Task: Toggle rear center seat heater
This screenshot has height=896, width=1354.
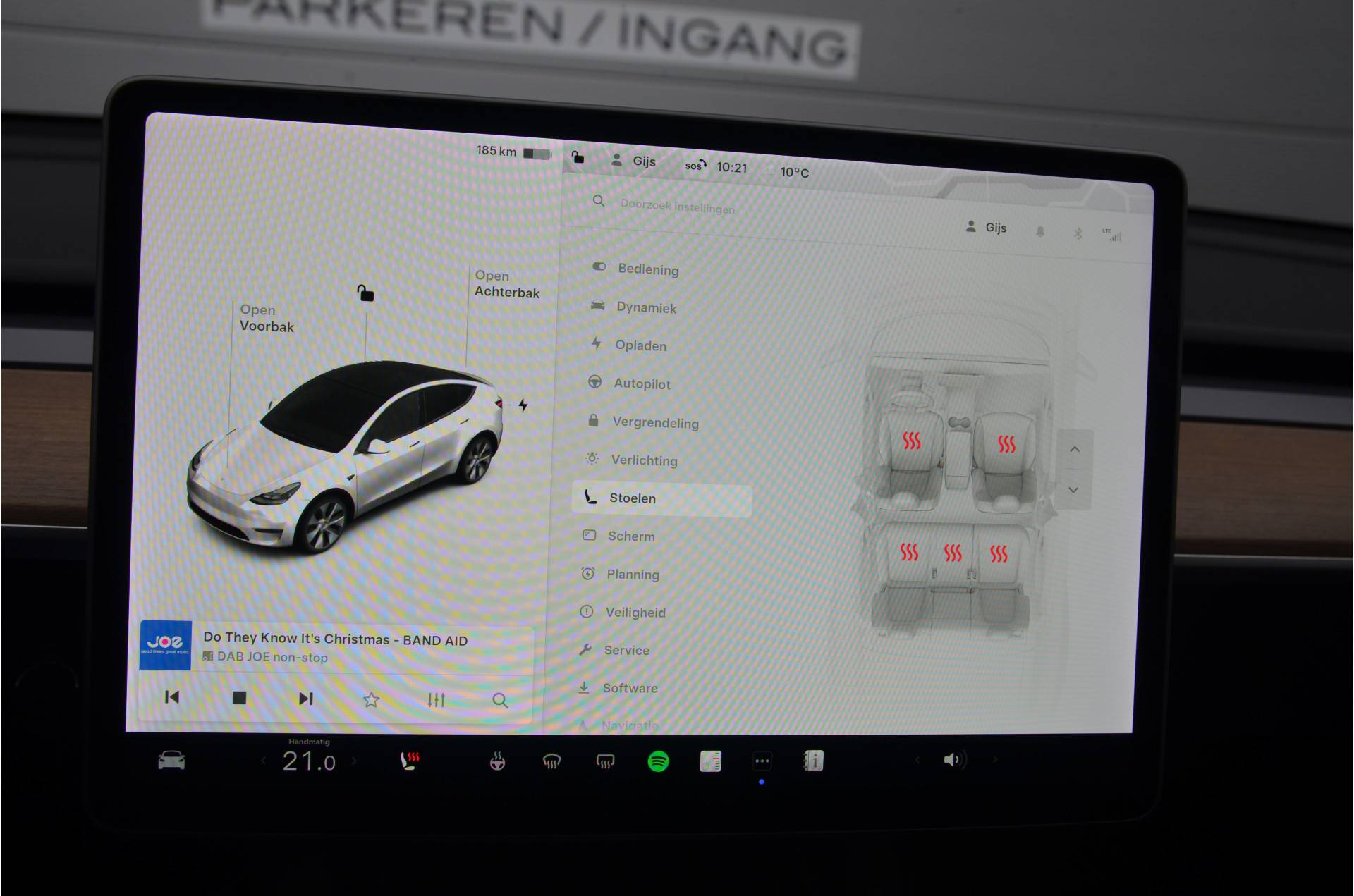Action: [x=953, y=553]
